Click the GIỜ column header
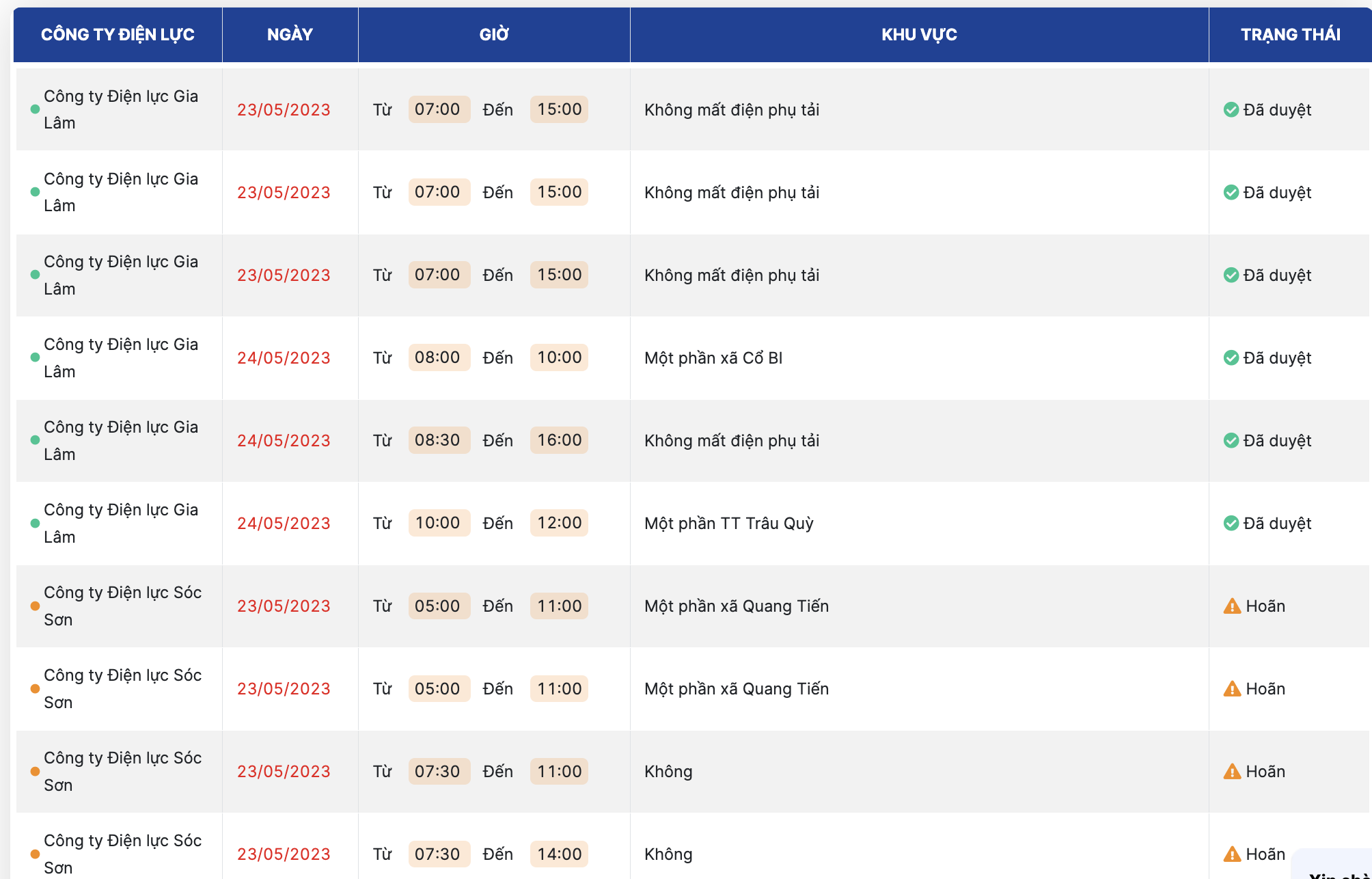This screenshot has width=1372, height=879. (494, 34)
